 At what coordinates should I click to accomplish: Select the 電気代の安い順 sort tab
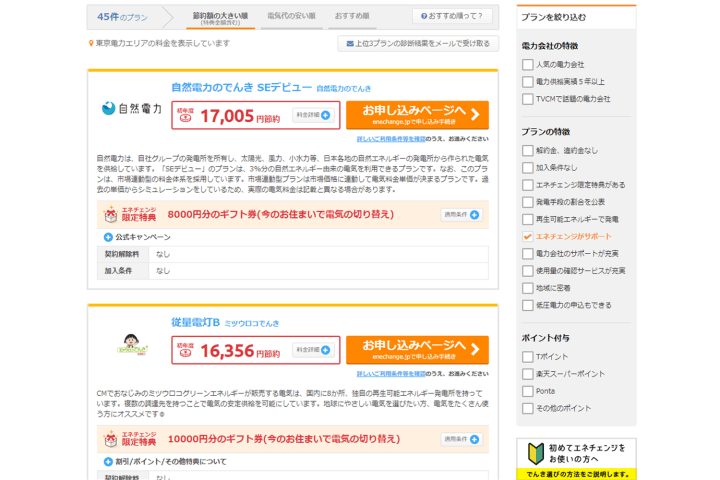(292, 17)
